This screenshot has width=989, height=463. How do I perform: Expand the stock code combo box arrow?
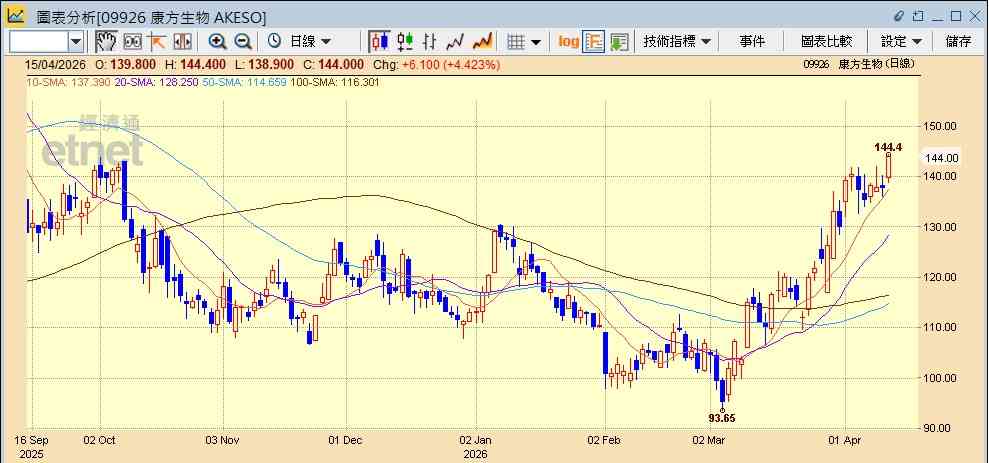click(x=76, y=42)
